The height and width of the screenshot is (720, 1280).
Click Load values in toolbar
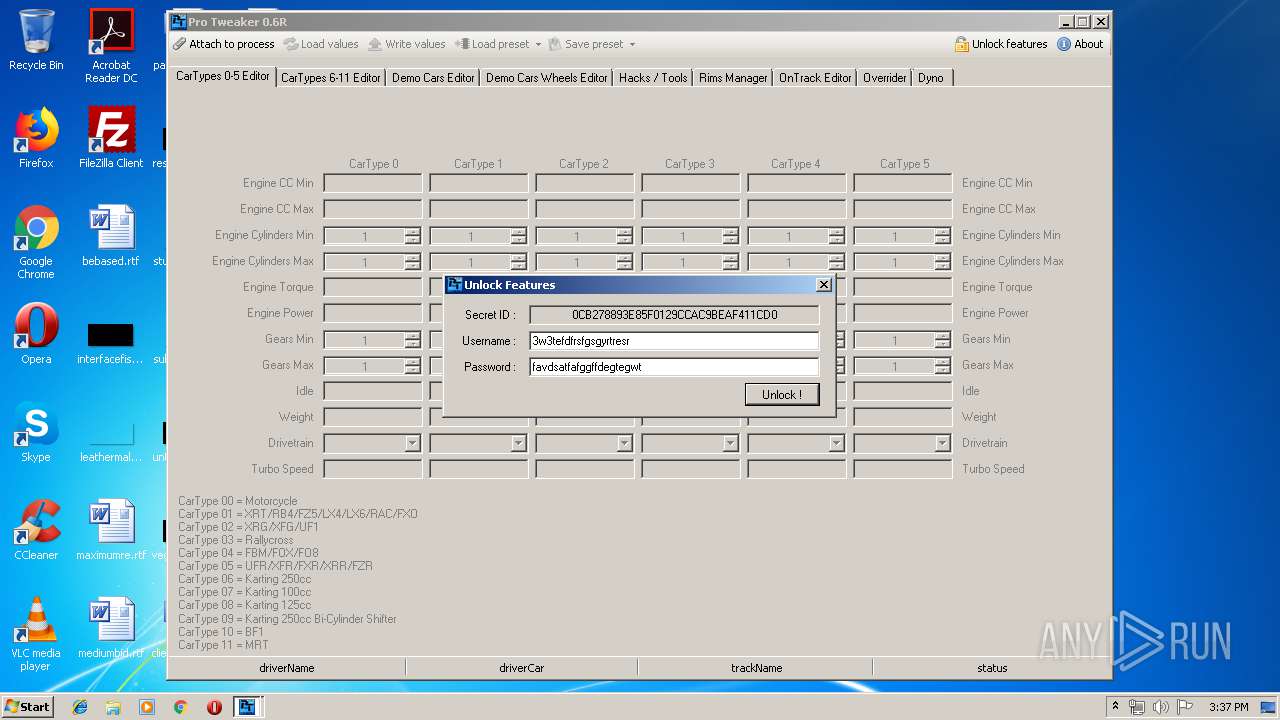point(321,44)
